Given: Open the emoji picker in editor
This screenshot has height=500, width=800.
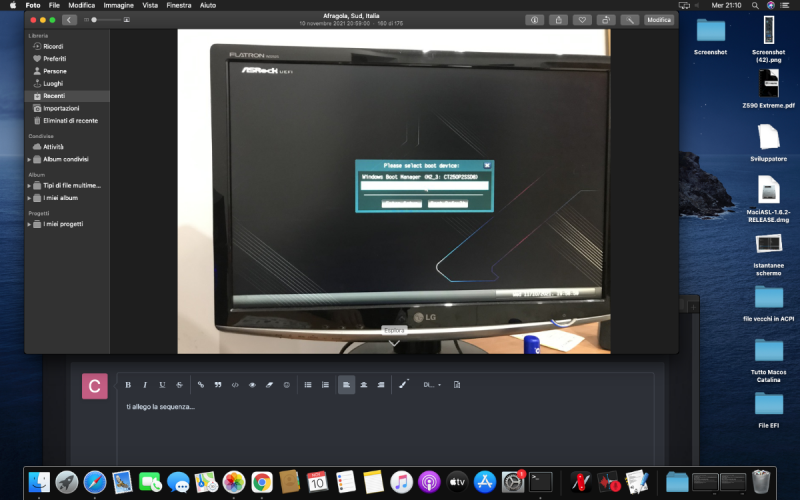Looking at the screenshot, I should 287,385.
